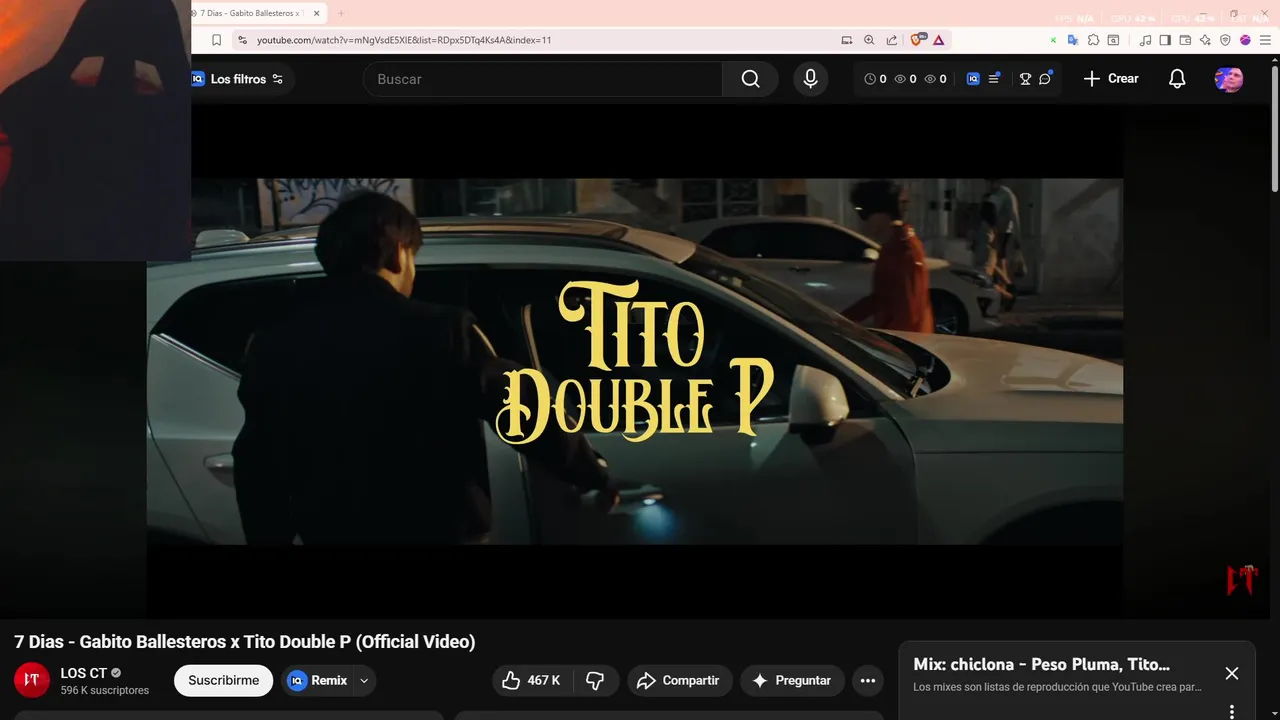Open the YouTube account avatar

(1229, 79)
